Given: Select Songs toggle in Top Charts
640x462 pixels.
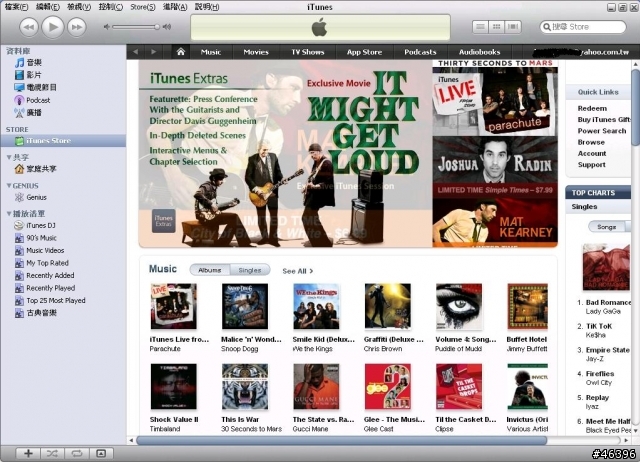Looking at the screenshot, I should tap(607, 227).
